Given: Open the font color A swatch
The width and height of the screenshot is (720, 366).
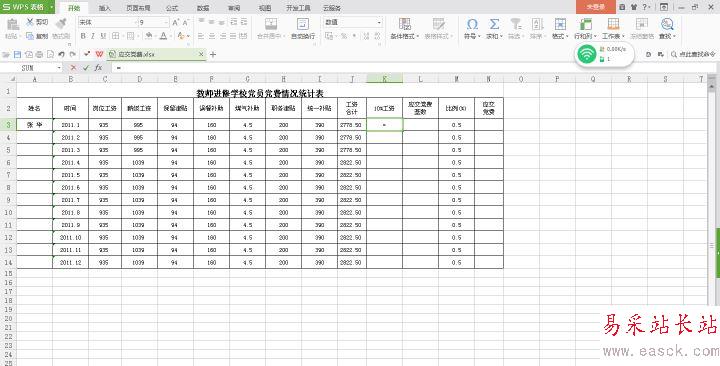Looking at the screenshot, I should [x=163, y=36].
